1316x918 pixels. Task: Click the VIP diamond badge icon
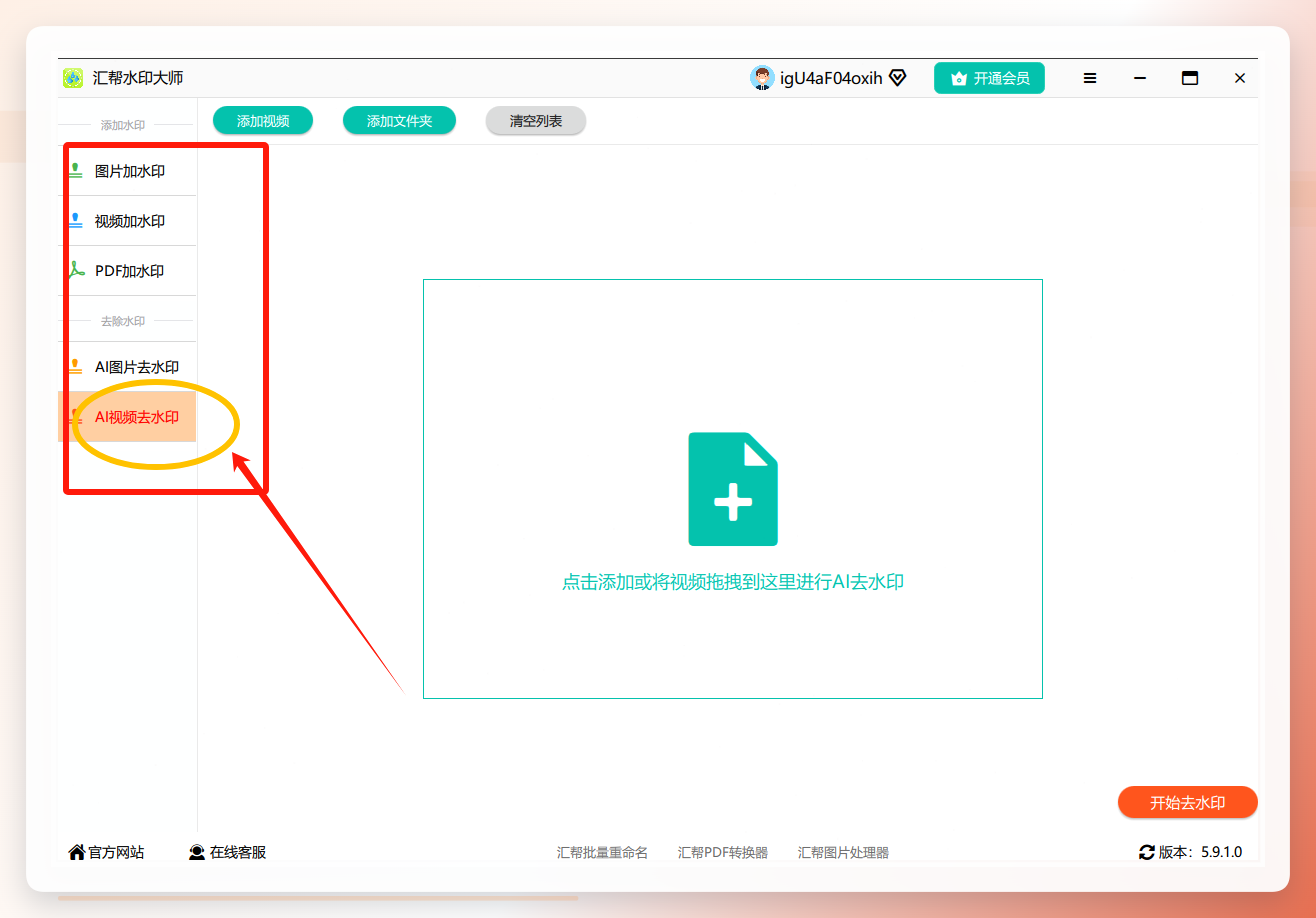coord(897,78)
